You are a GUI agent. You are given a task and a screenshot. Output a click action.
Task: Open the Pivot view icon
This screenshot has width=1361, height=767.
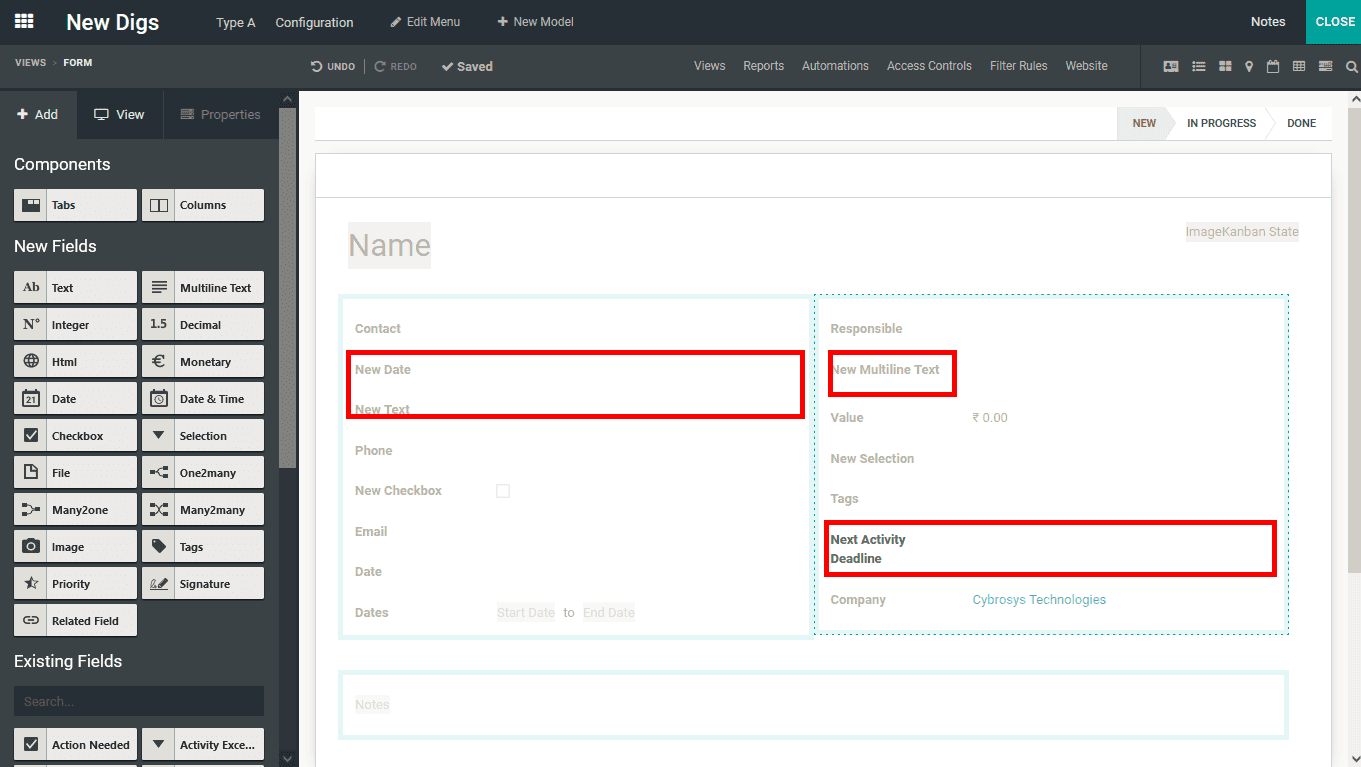pos(1299,66)
